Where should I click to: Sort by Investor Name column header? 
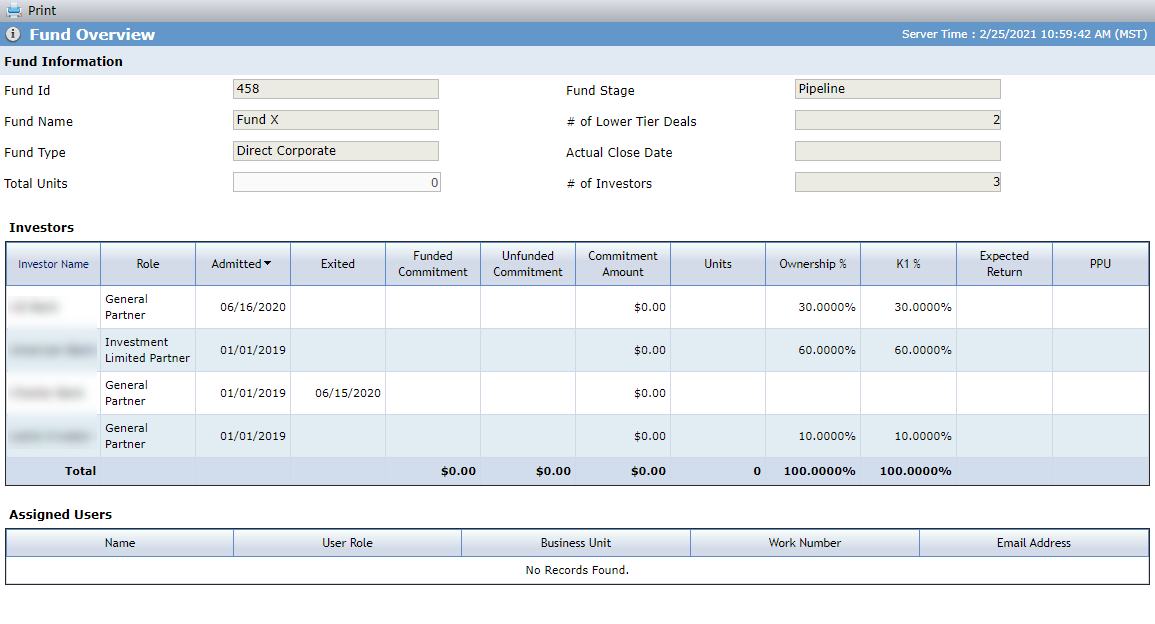pos(53,264)
